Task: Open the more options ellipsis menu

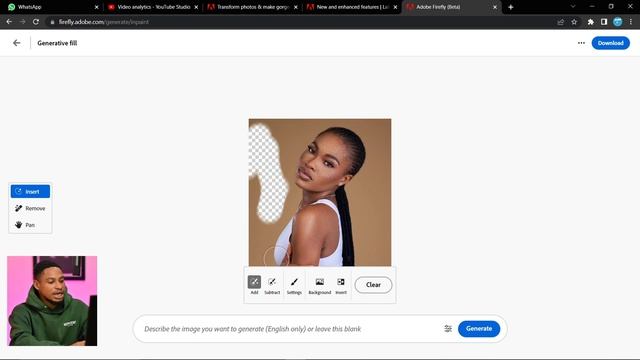Action: pyautogui.click(x=581, y=43)
